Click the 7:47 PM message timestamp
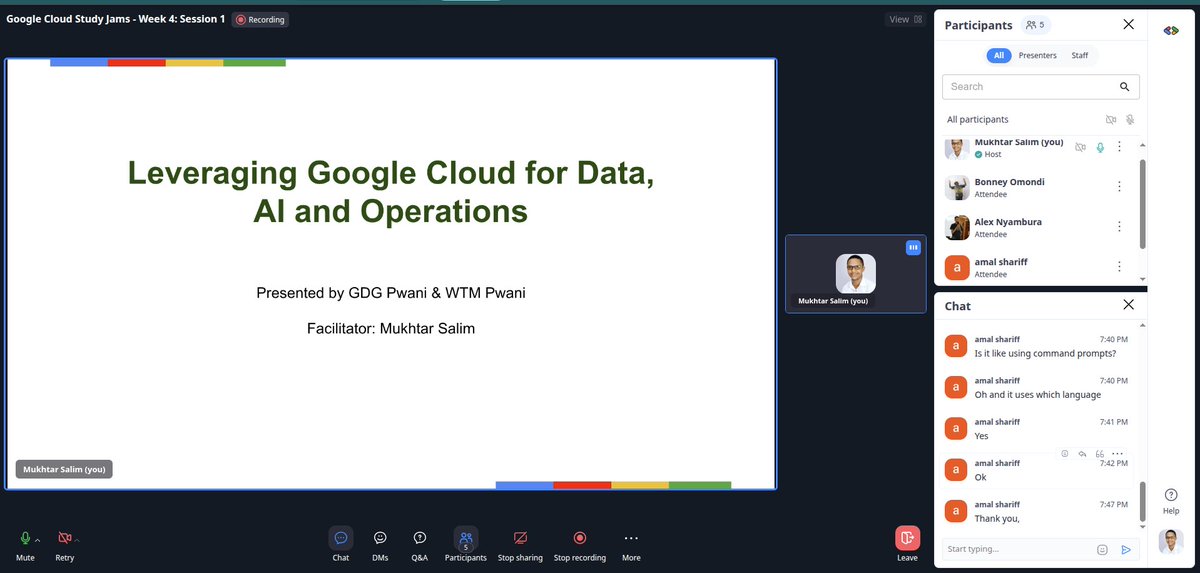 [x=1114, y=505]
